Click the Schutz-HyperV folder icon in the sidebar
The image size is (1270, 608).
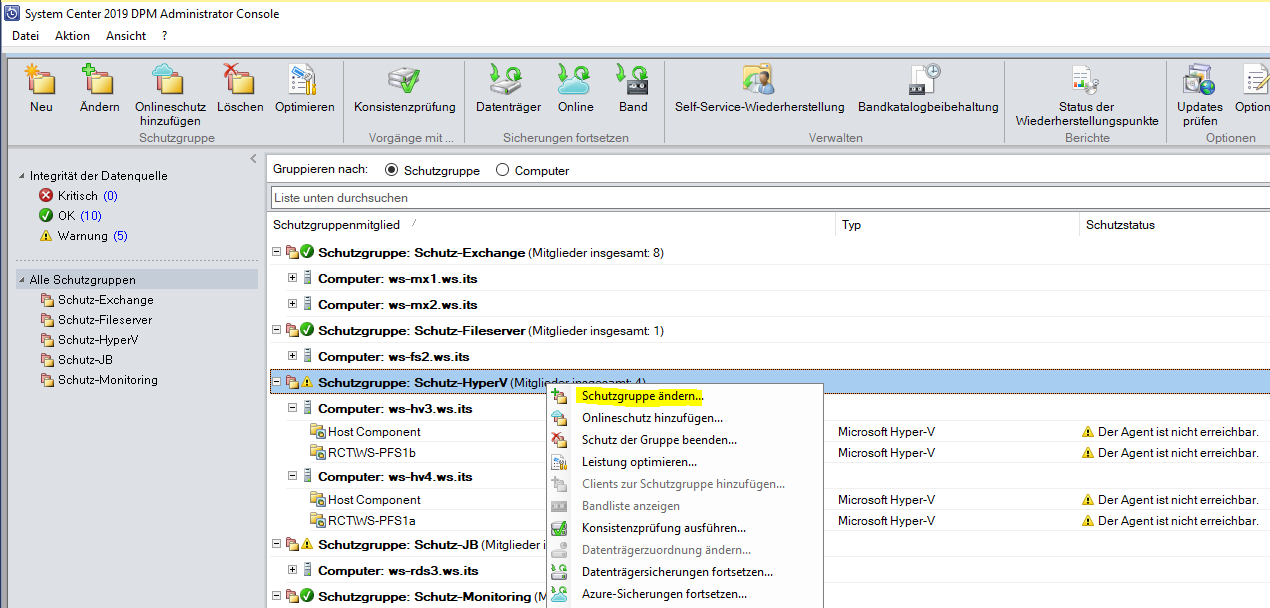pyautogui.click(x=47, y=340)
